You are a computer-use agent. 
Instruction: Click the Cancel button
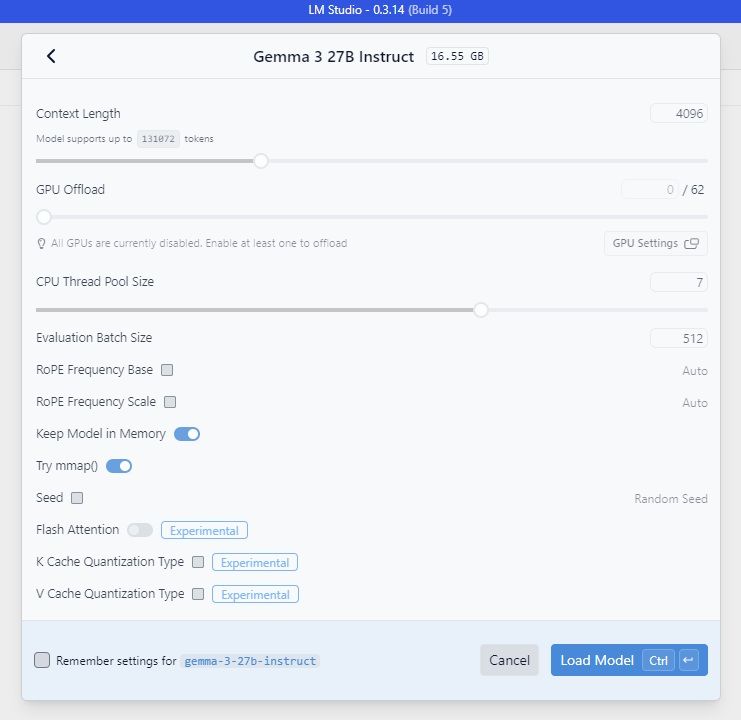point(509,660)
